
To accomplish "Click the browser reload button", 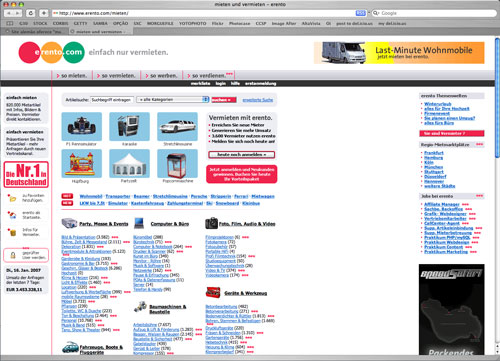I will pyautogui.click(x=31, y=13).
